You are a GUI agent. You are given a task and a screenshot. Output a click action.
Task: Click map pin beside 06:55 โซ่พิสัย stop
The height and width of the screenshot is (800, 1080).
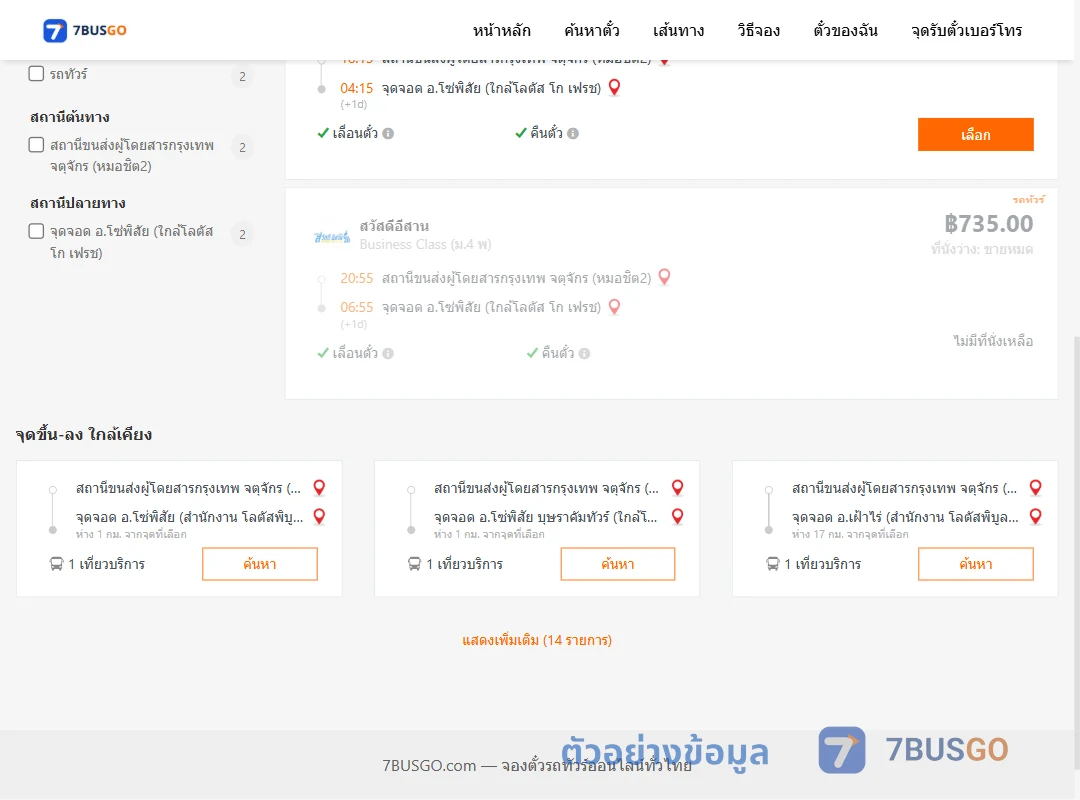[614, 307]
